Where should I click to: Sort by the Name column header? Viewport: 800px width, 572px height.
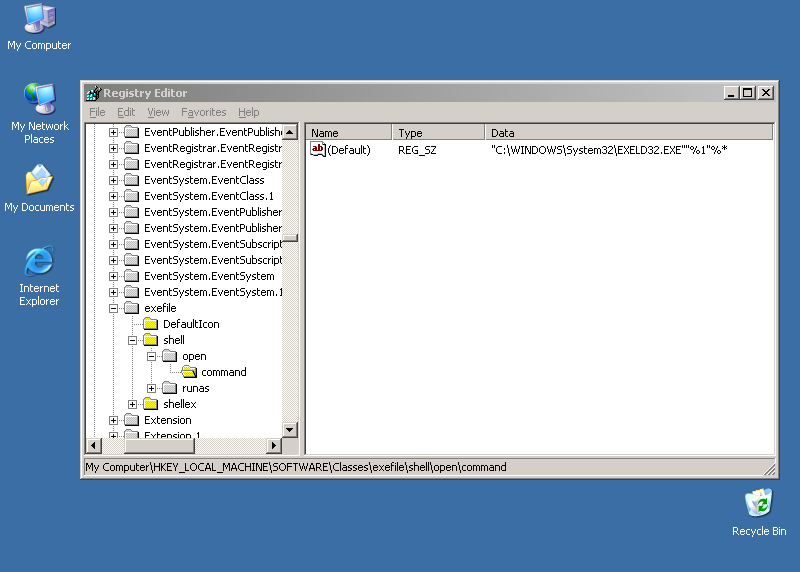coord(349,133)
